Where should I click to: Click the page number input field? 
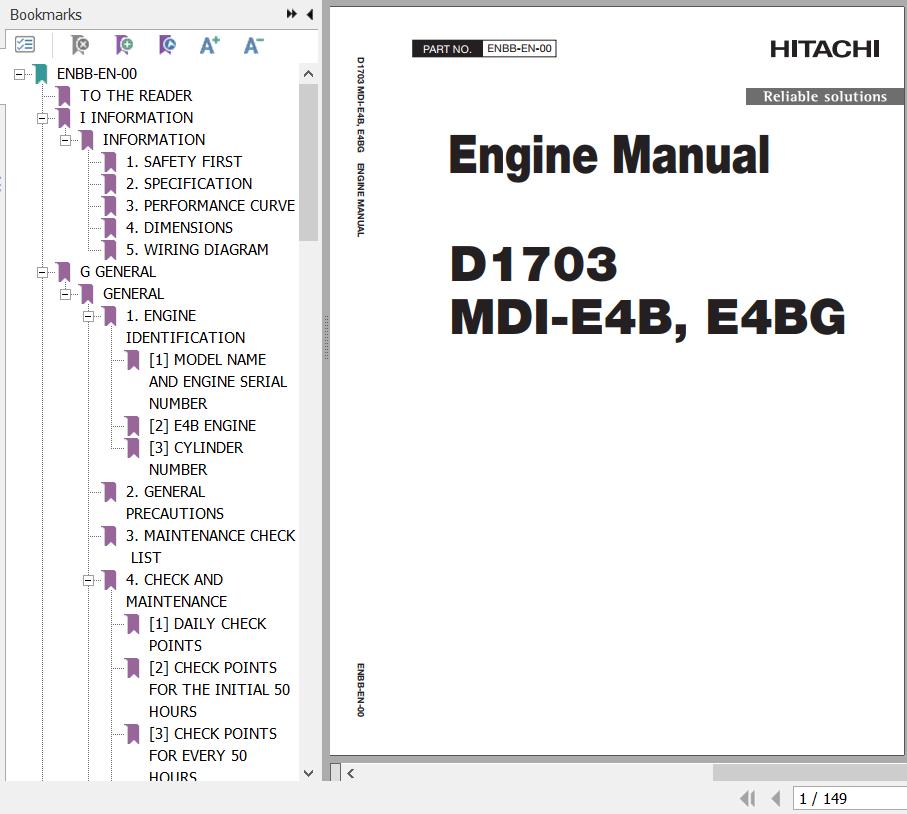(849, 798)
